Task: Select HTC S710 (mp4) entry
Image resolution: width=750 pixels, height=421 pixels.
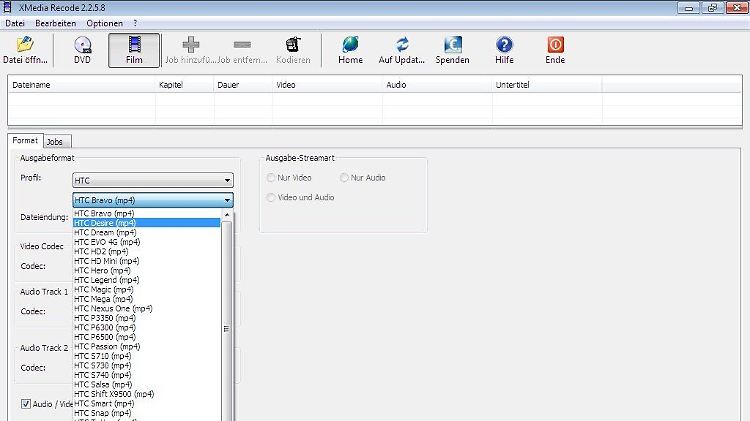Action: click(146, 356)
